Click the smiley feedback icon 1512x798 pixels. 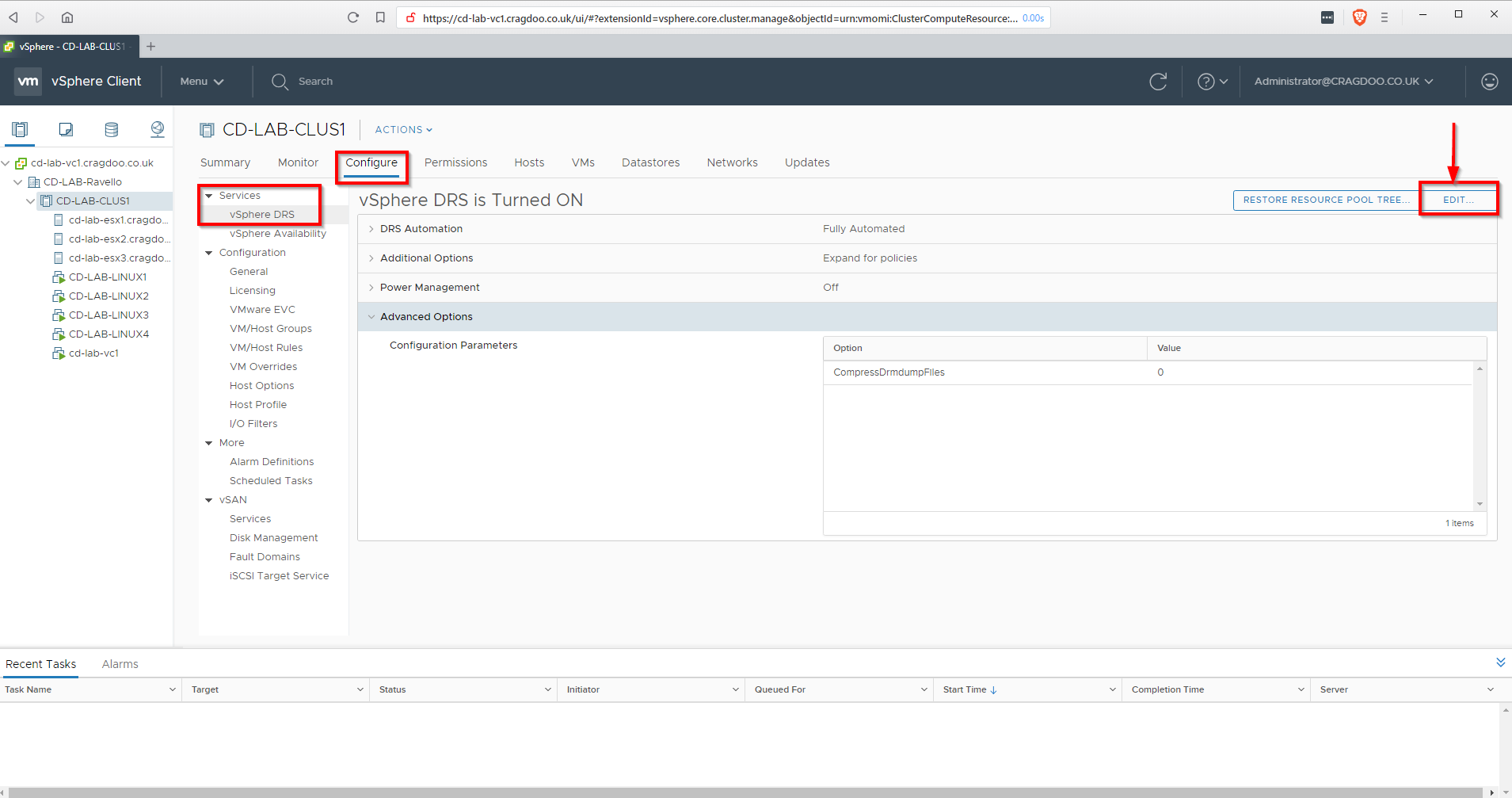1490,81
